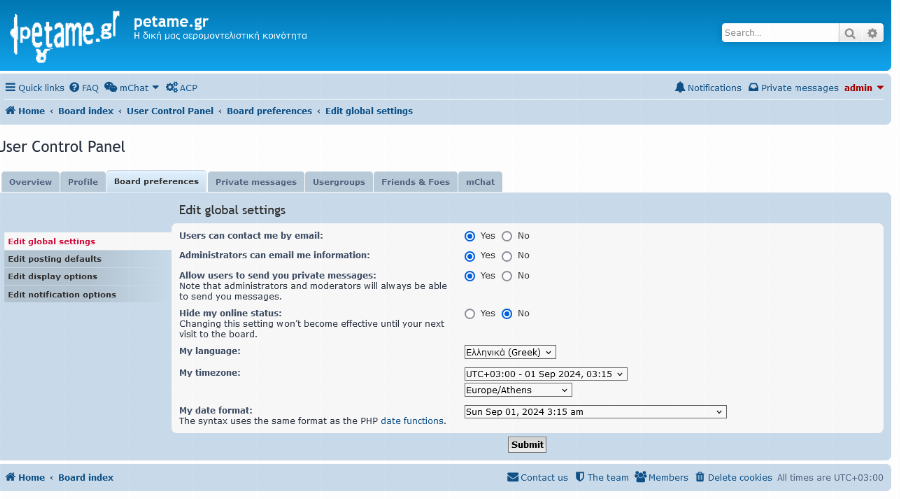Open the admin username link
This screenshot has width=900, height=499.
pos(858,88)
